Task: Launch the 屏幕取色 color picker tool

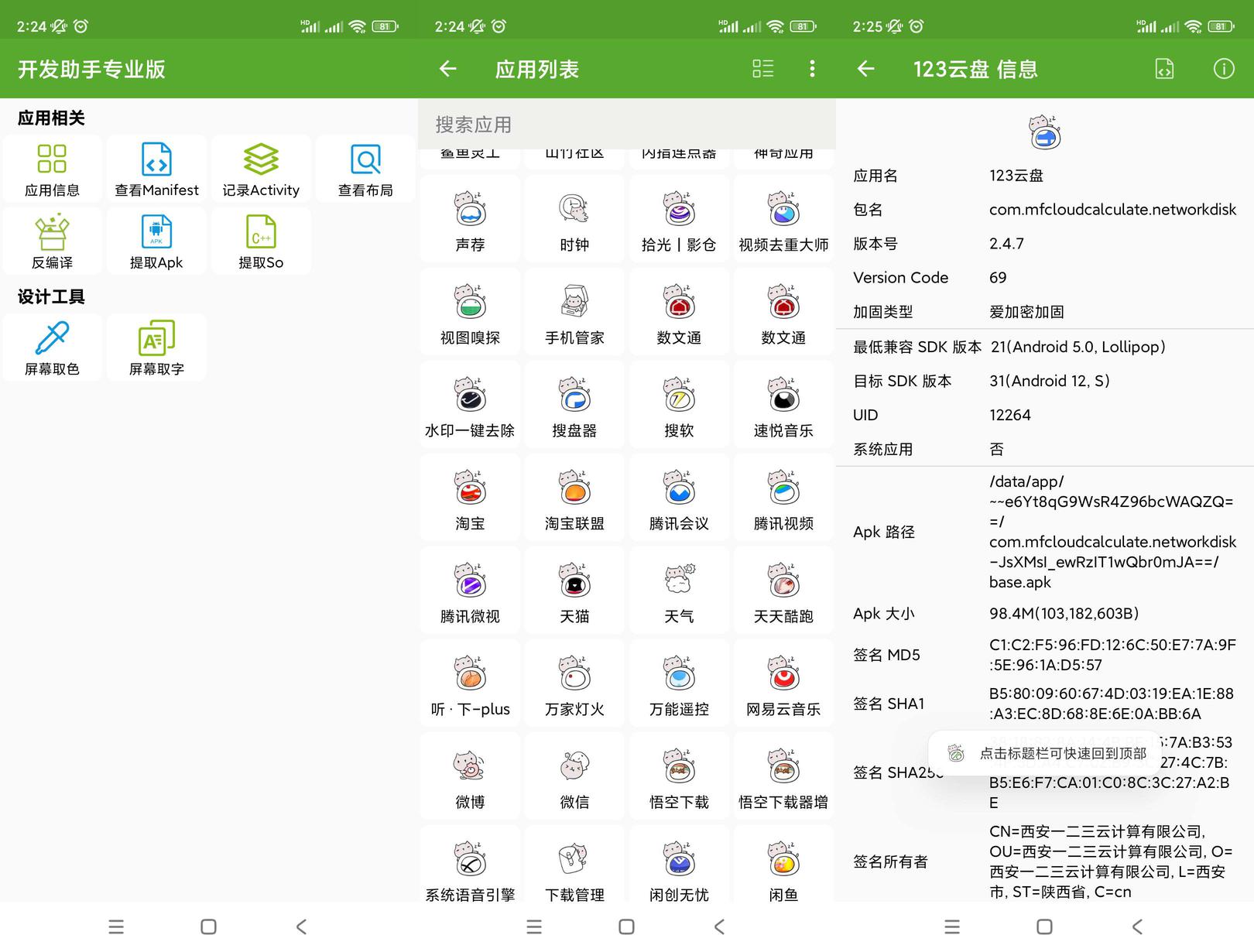Action: pyautogui.click(x=52, y=348)
